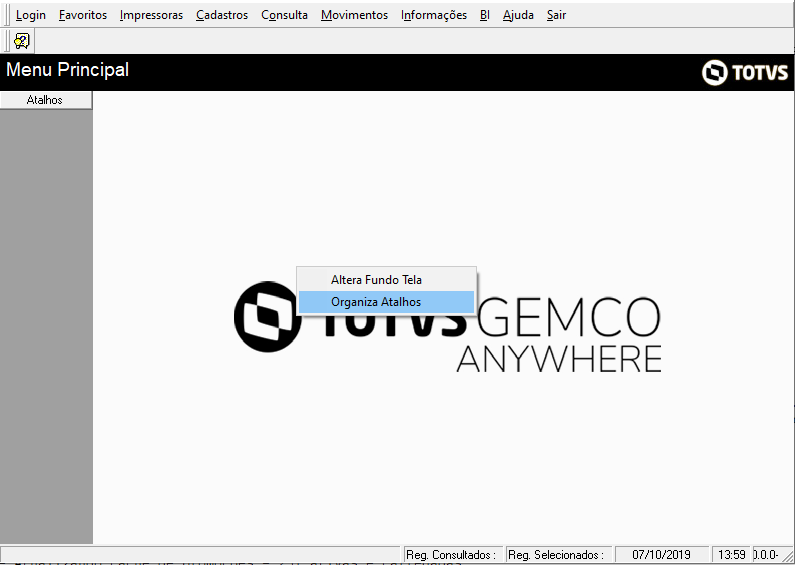Click the help question-mark toolbar icon

click(22, 41)
